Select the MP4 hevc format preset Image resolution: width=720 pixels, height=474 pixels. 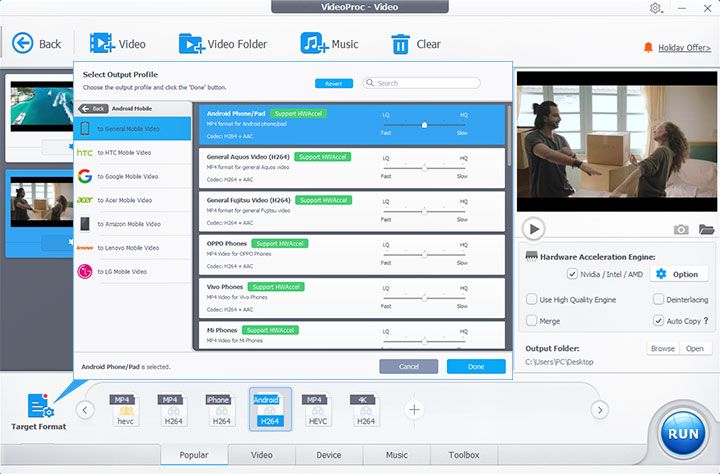(125, 410)
